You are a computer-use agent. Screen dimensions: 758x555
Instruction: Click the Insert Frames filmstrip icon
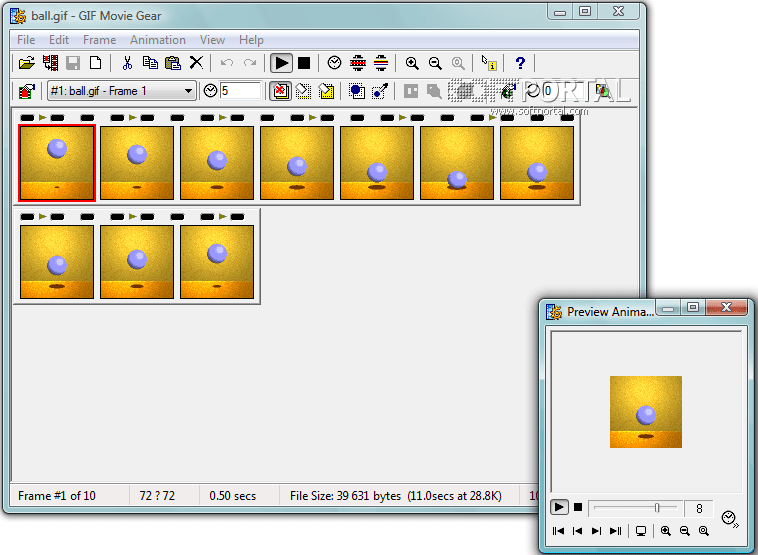coord(50,63)
